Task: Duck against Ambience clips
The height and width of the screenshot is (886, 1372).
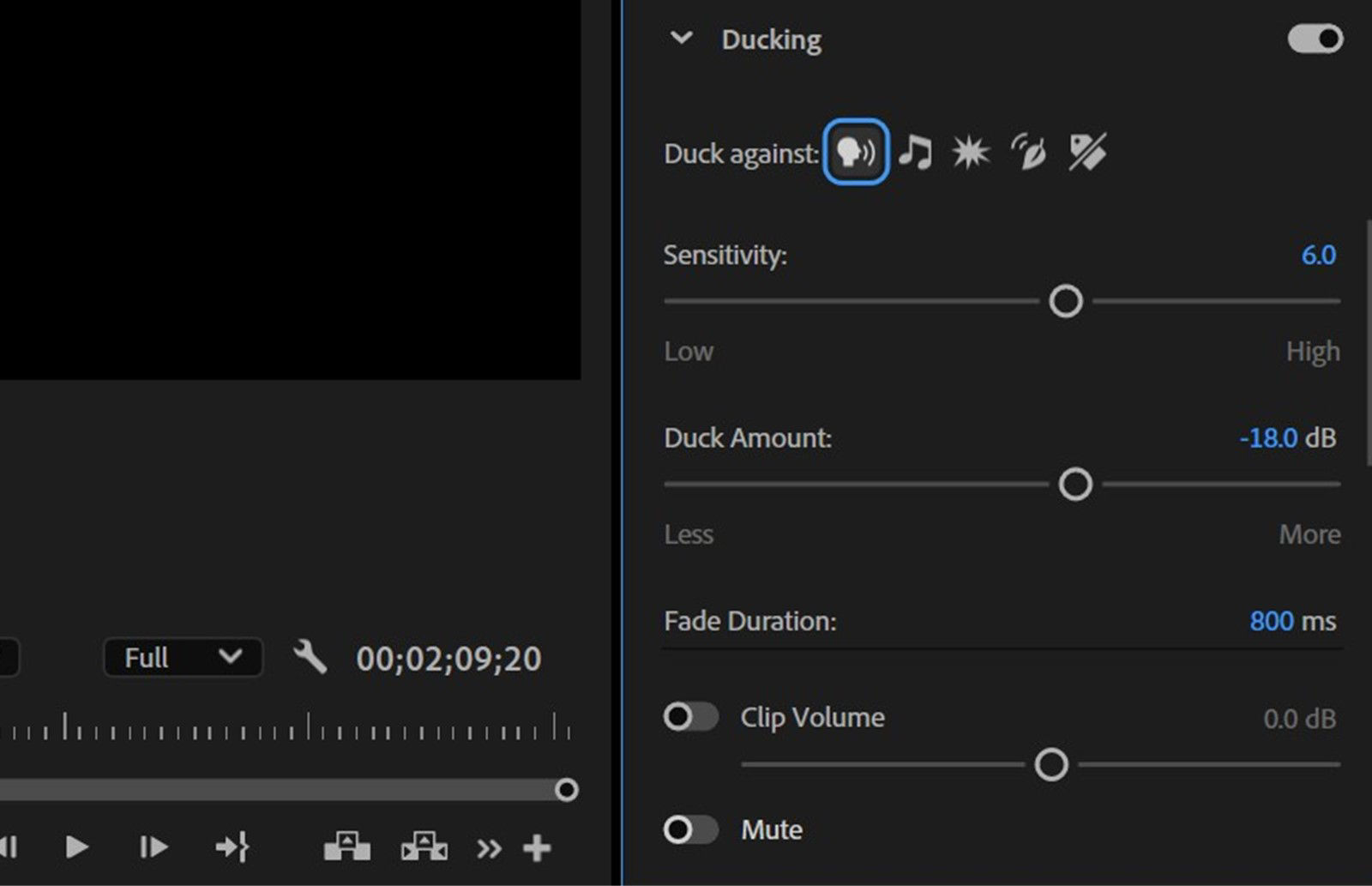Action: 1026,153
